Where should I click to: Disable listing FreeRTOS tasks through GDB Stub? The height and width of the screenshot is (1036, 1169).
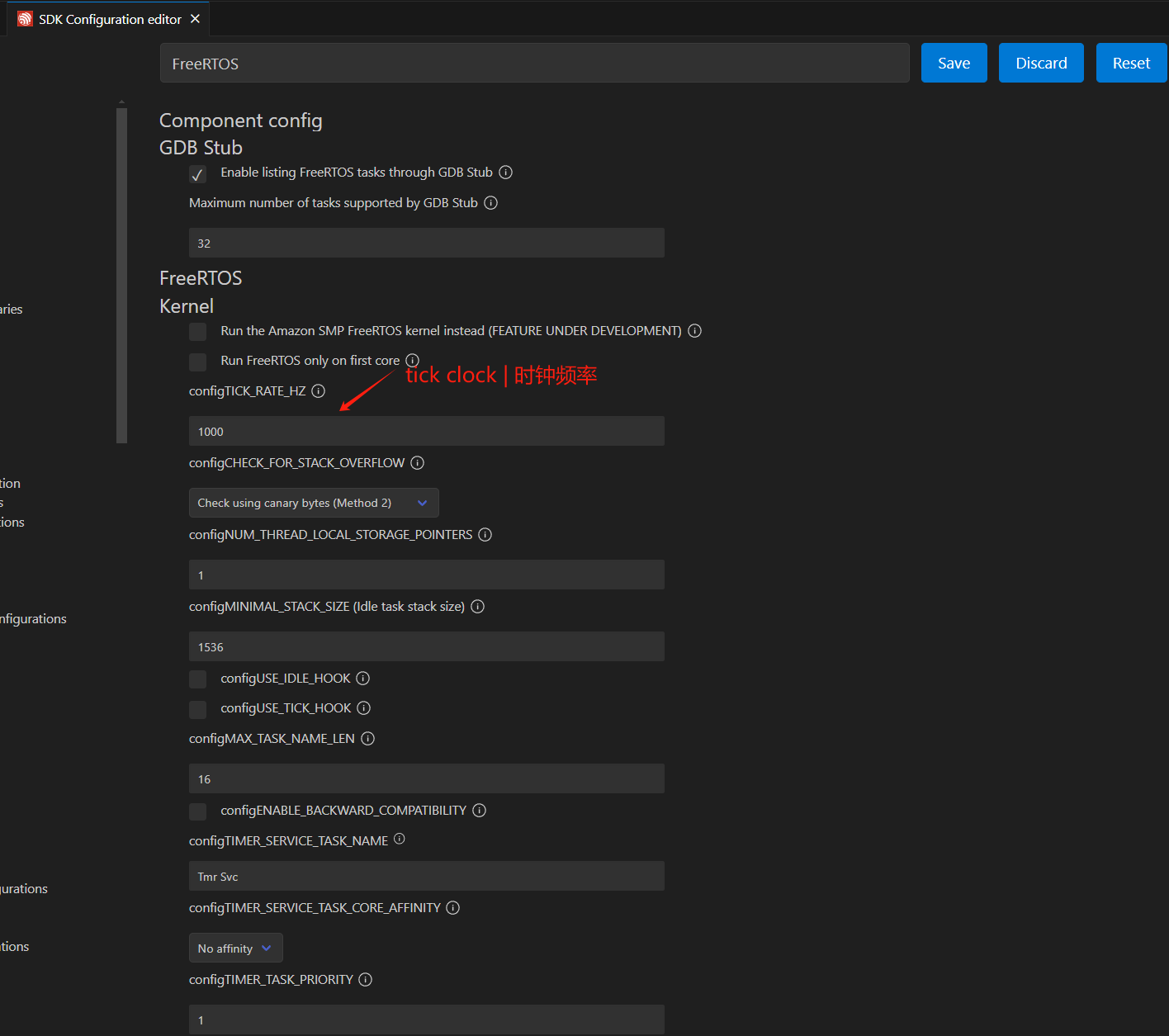(x=197, y=174)
